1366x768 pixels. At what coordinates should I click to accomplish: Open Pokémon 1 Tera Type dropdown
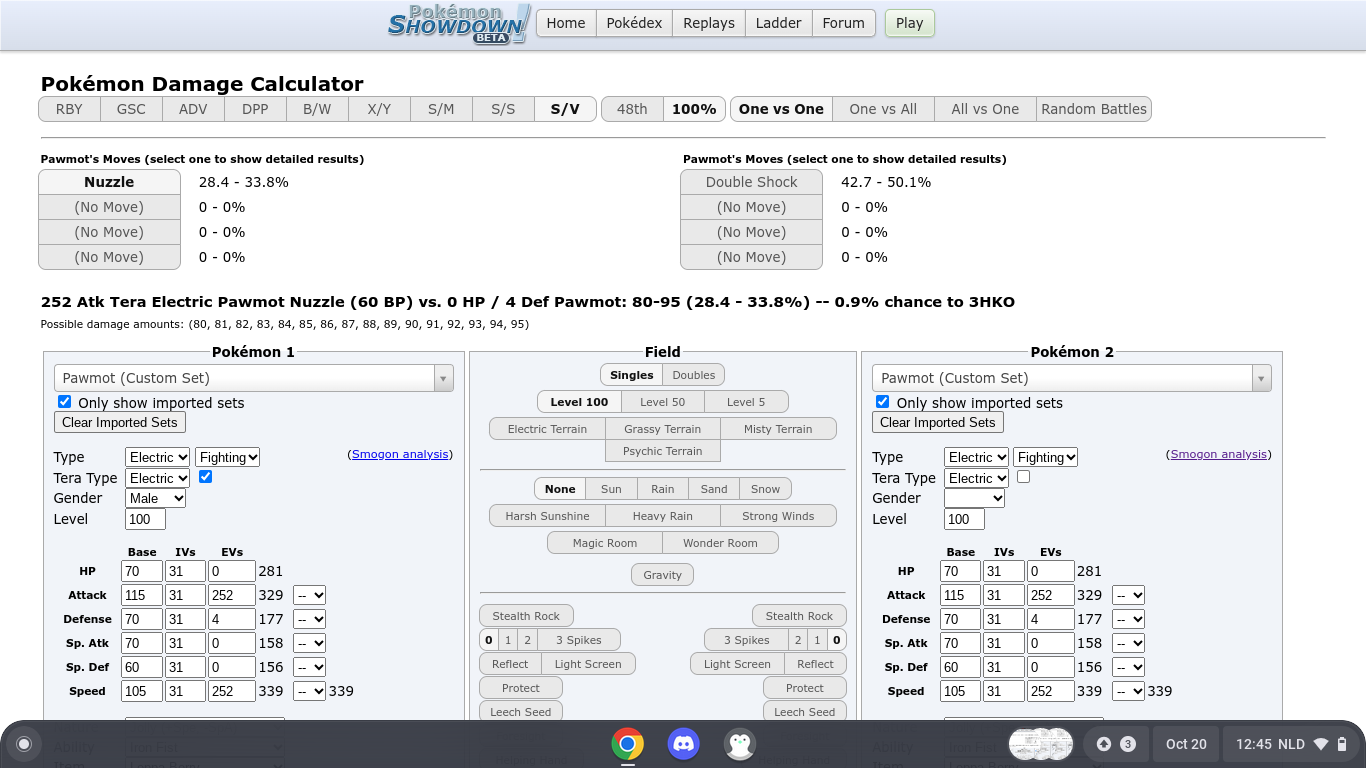(158, 478)
